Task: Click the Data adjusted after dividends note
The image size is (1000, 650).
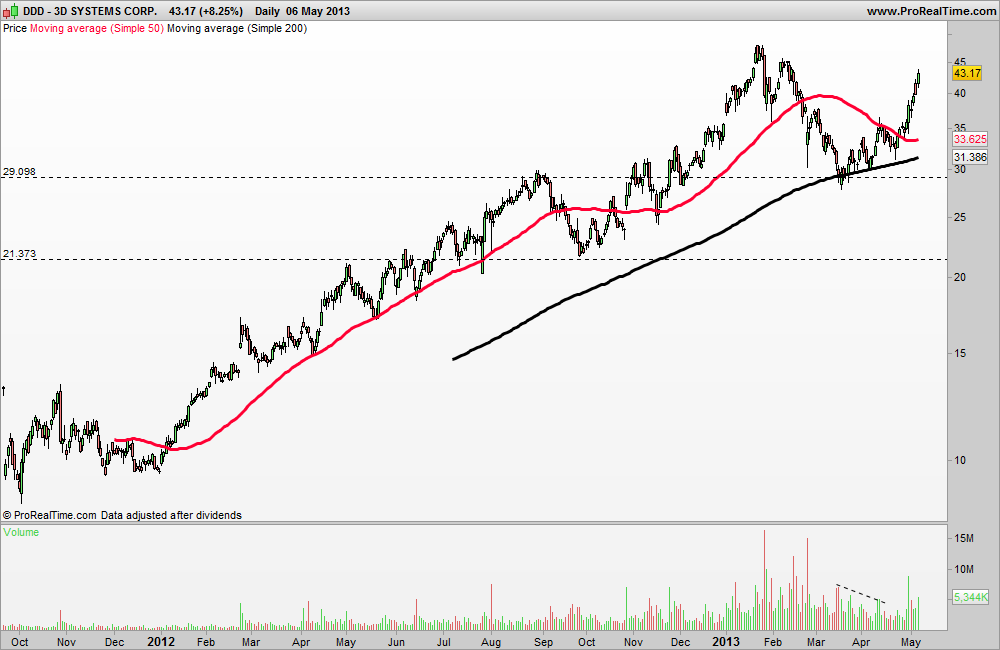Action: click(171, 515)
